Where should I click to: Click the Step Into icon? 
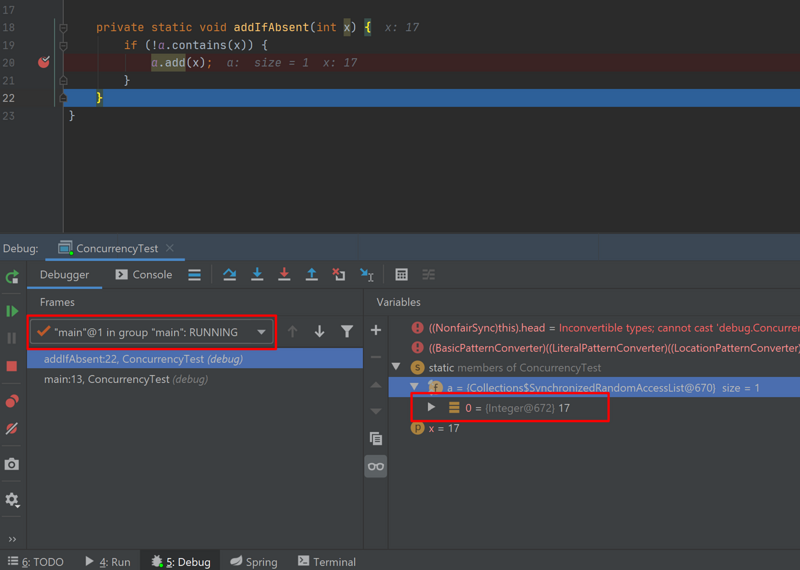(x=257, y=275)
